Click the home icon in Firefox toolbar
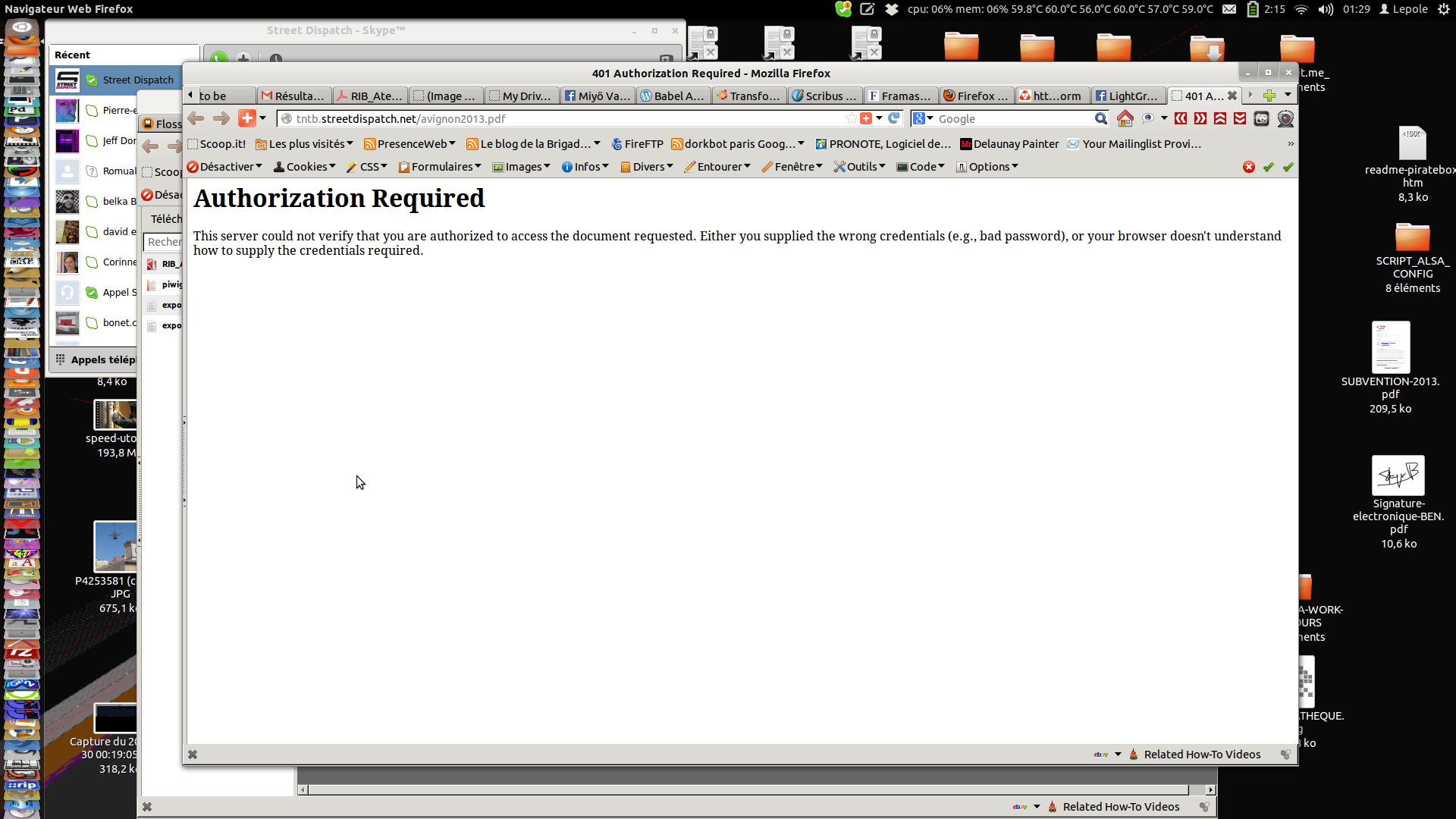Screen dimensions: 1456x819 [1125, 118]
